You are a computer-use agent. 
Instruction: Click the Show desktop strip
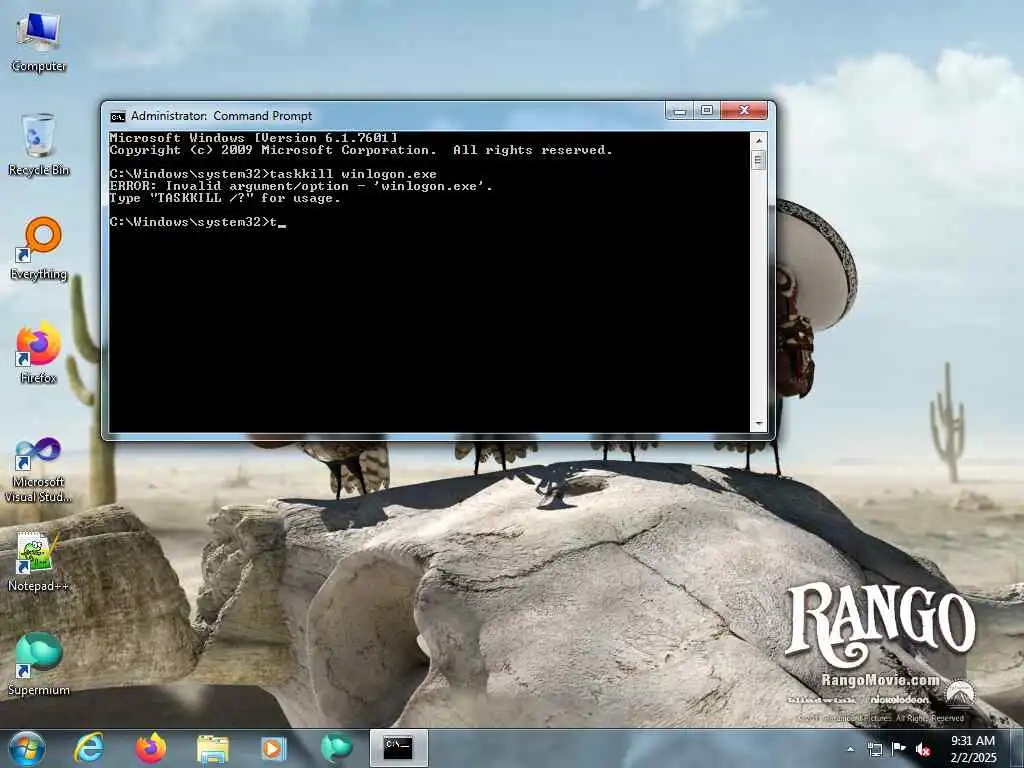point(1016,748)
